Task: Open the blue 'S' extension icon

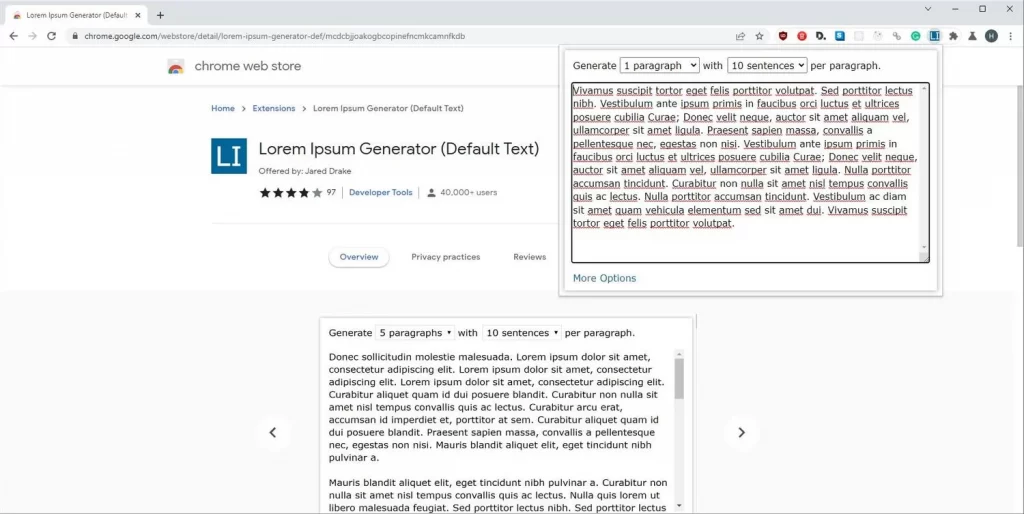Action: [840, 36]
